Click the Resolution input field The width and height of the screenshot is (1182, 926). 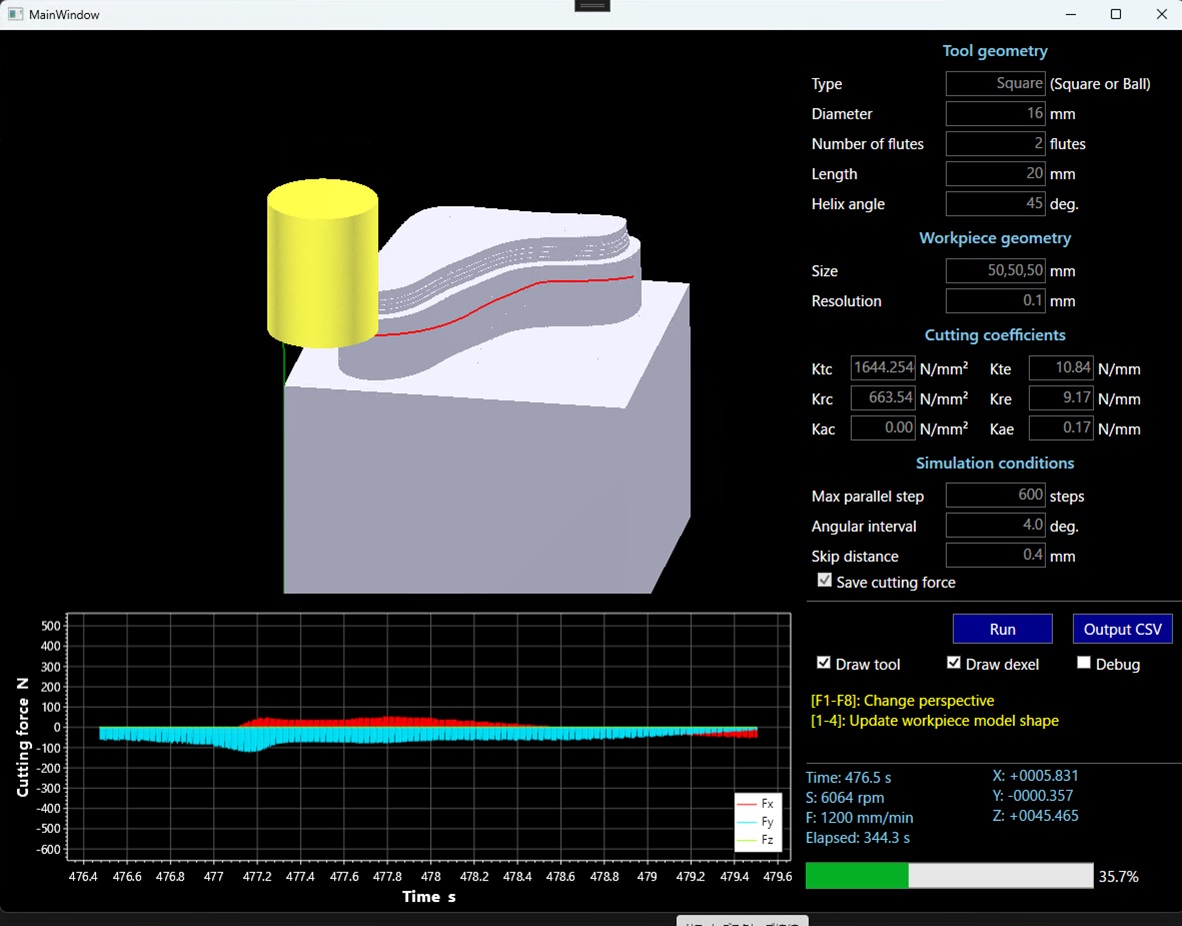tap(995, 301)
